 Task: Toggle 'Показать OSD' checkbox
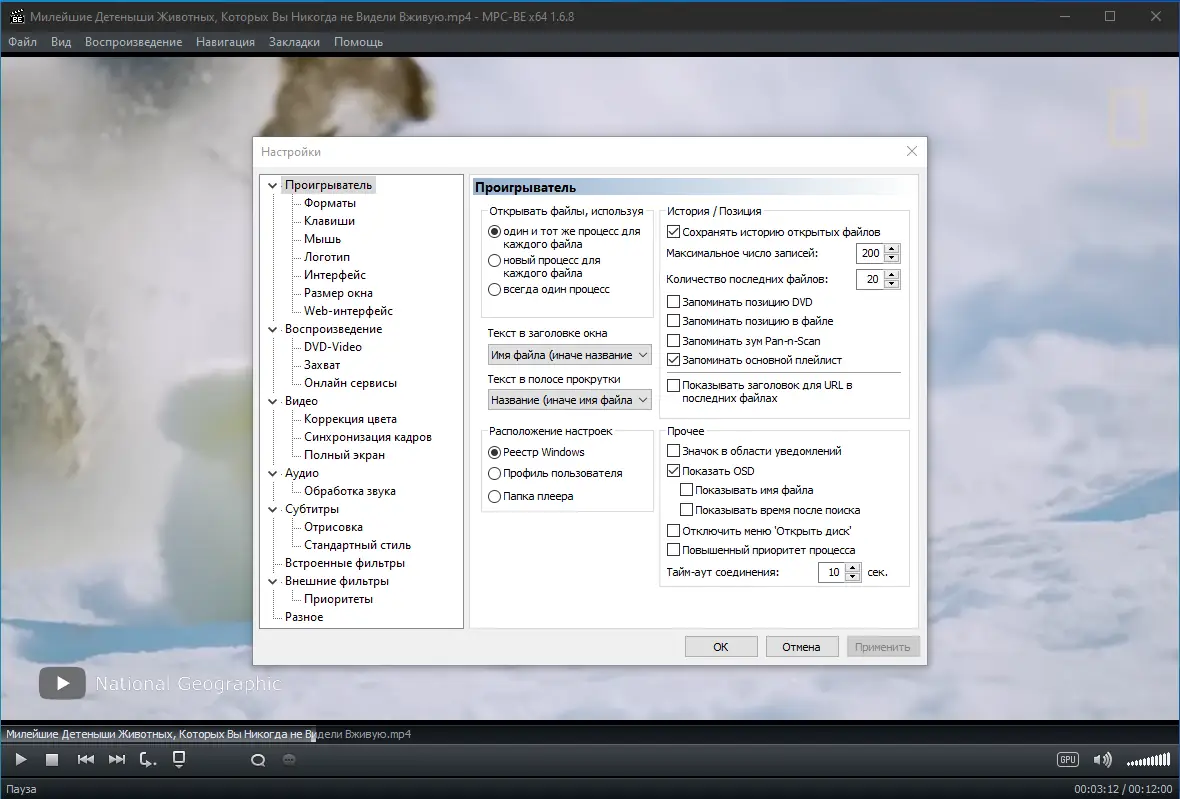(x=674, y=471)
